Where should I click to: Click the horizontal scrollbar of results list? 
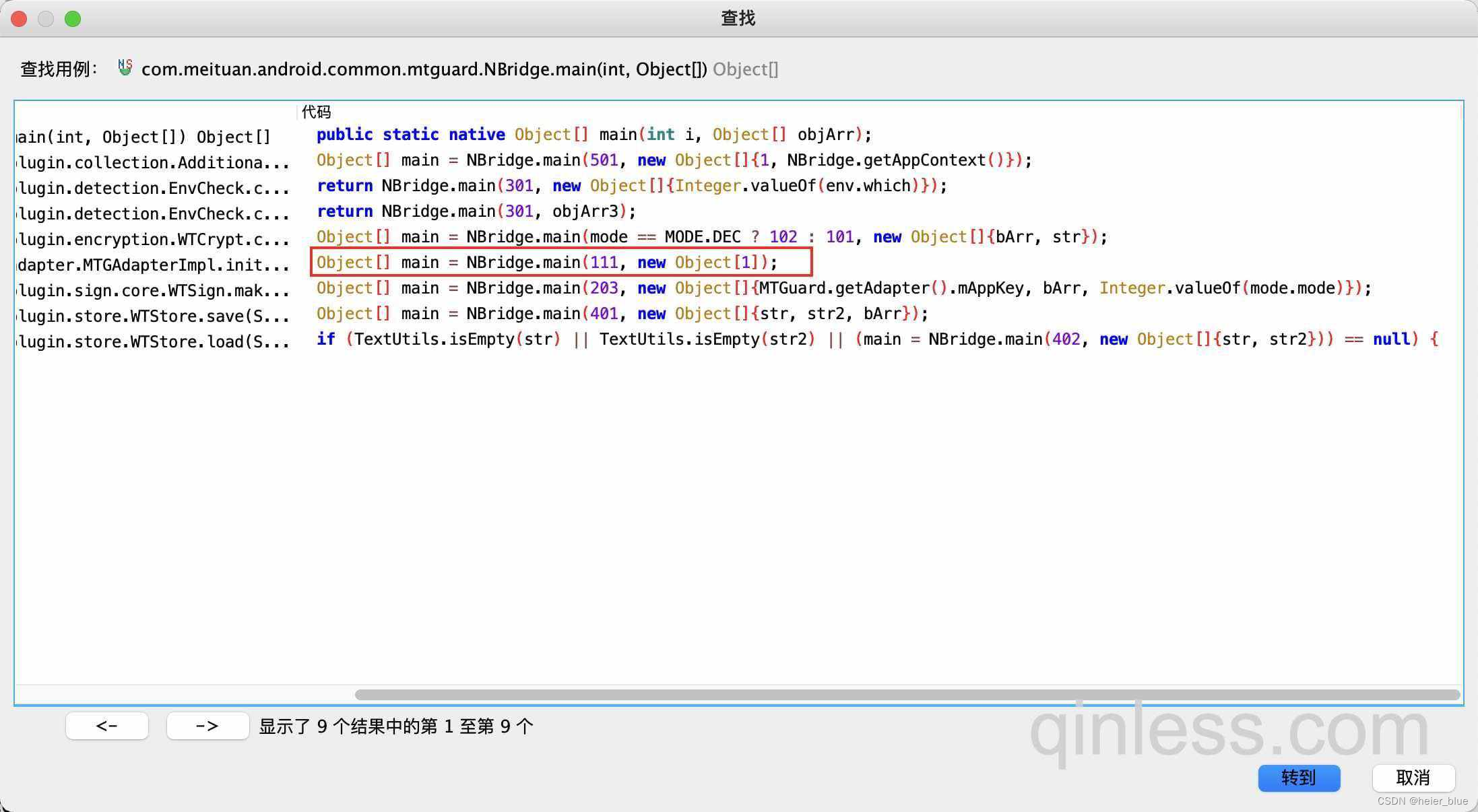coord(907,694)
